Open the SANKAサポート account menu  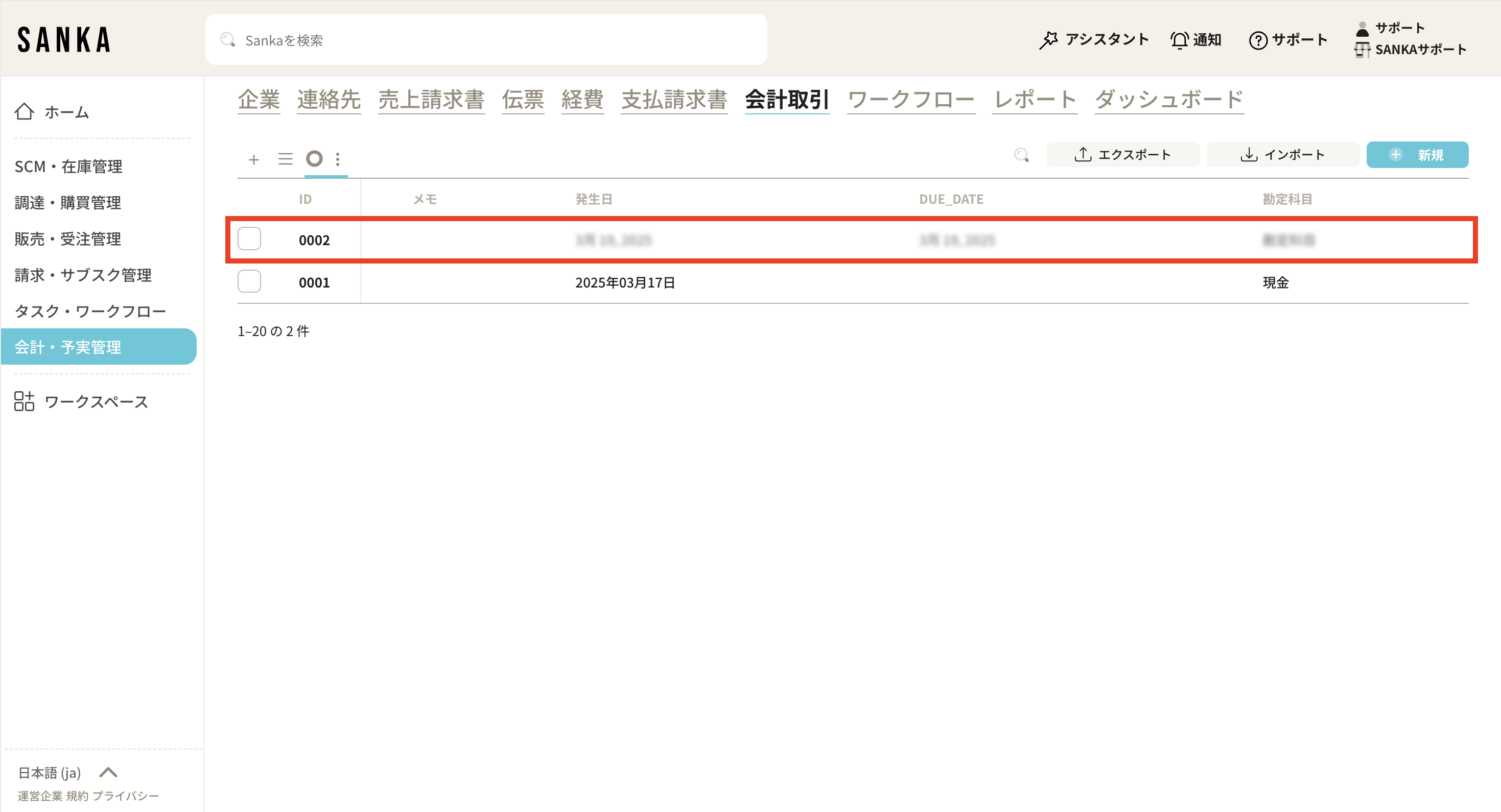coord(1420,50)
